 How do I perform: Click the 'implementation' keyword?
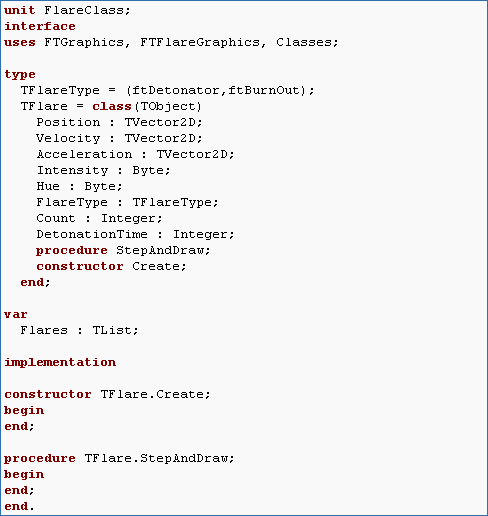(60, 362)
